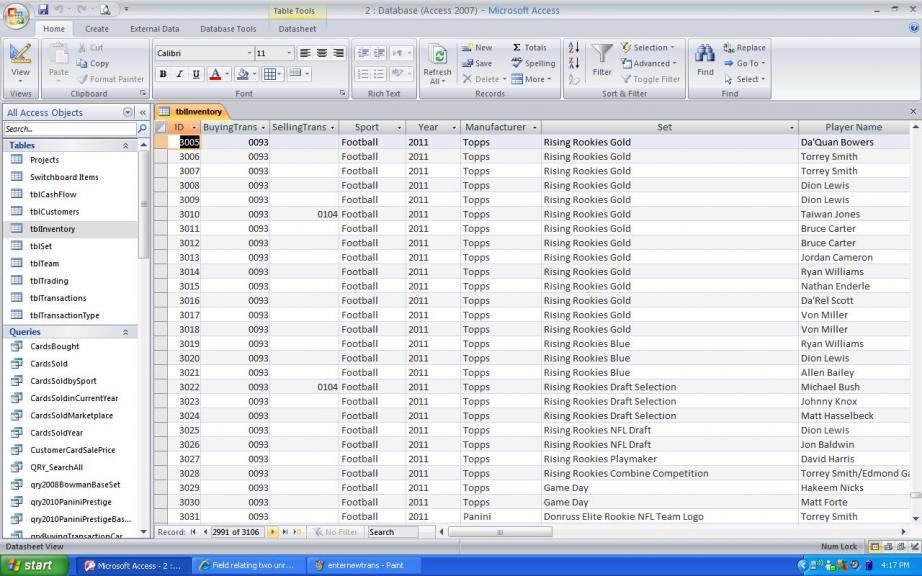Click the Gridlines icon in Font group

270,74
